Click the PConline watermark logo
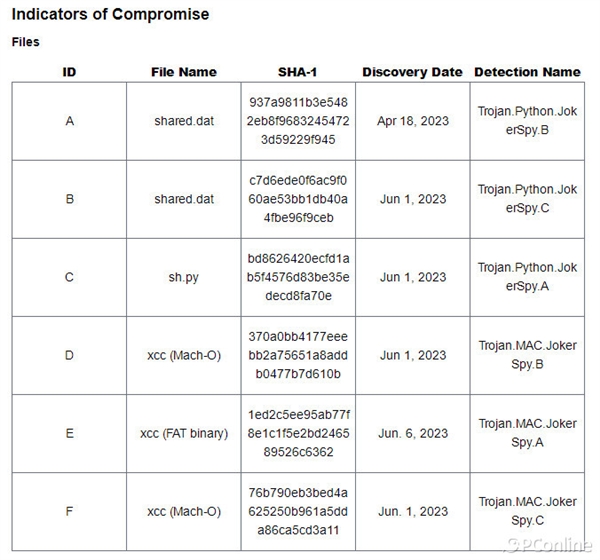This screenshot has height=560, width=600. (x=548, y=545)
